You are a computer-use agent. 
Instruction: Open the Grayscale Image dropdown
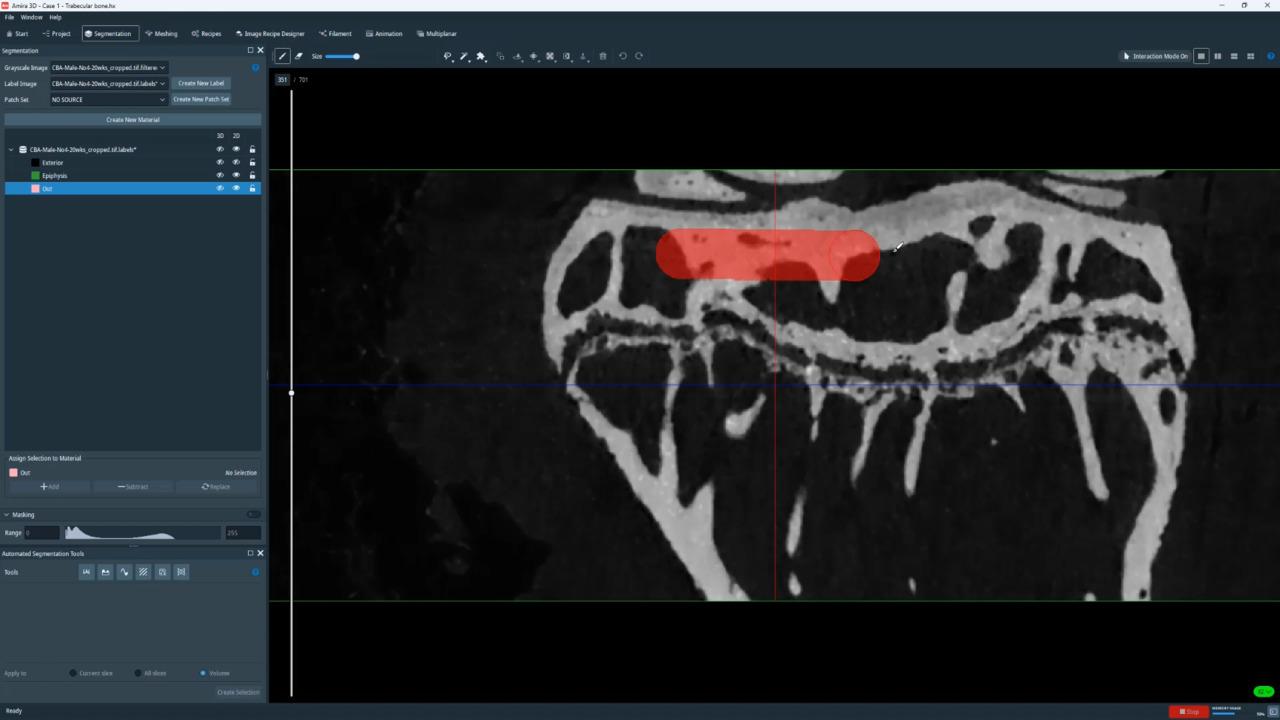pos(108,67)
